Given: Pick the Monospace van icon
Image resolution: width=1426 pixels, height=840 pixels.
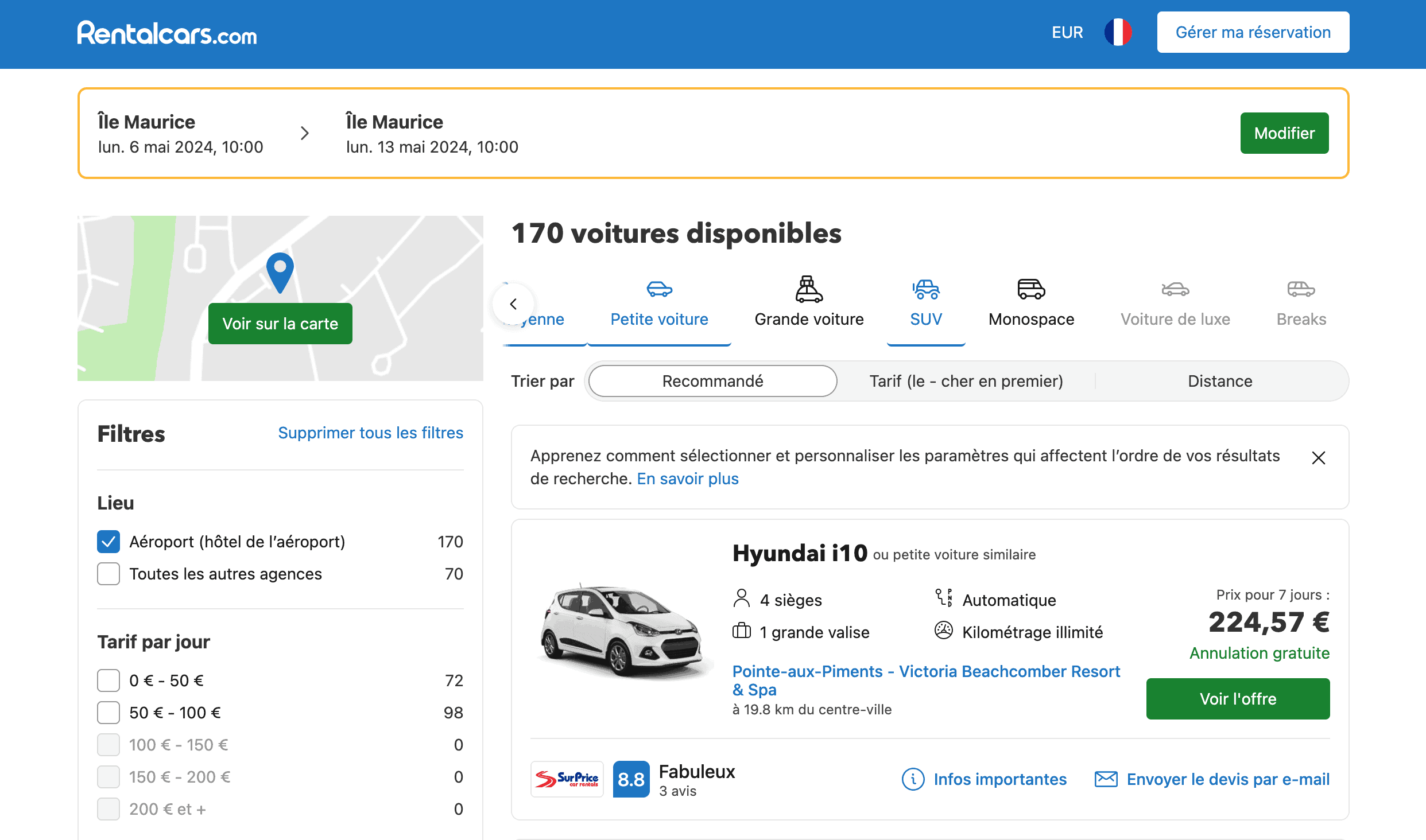Looking at the screenshot, I should tap(1031, 289).
